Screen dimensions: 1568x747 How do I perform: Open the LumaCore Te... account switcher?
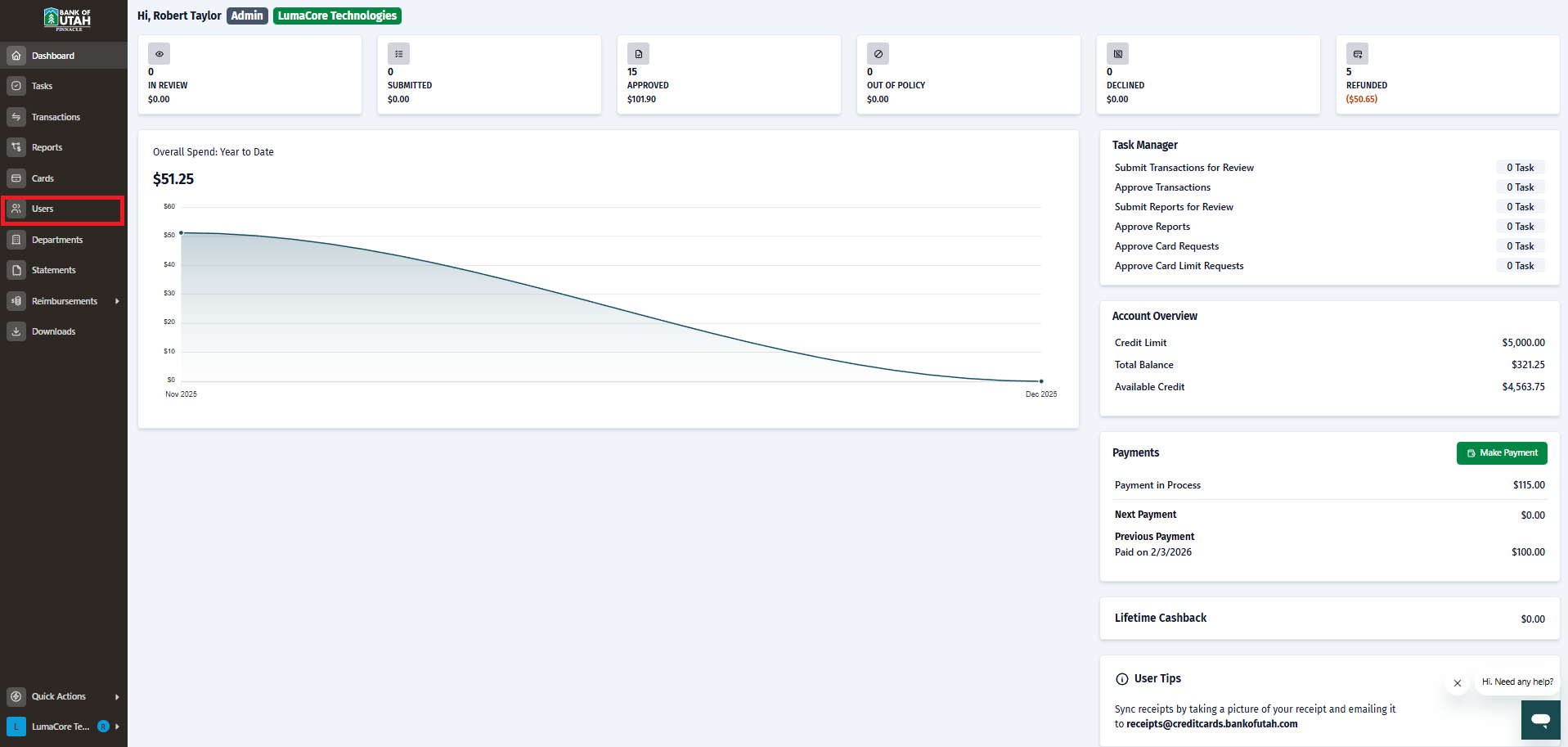tap(63, 727)
